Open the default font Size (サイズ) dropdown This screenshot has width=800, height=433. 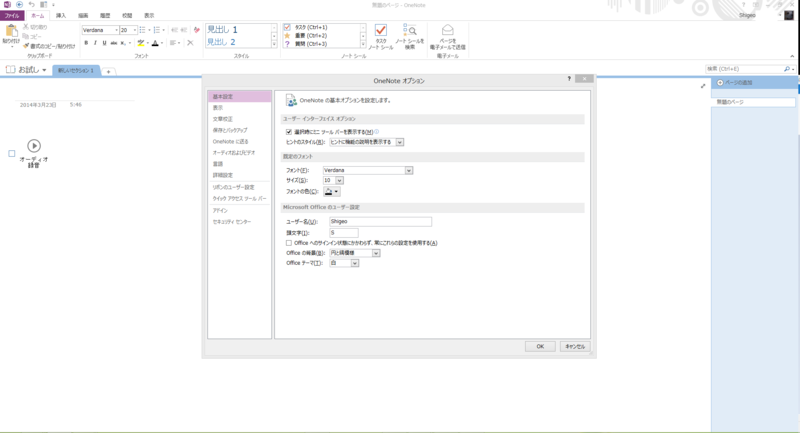[339, 181]
